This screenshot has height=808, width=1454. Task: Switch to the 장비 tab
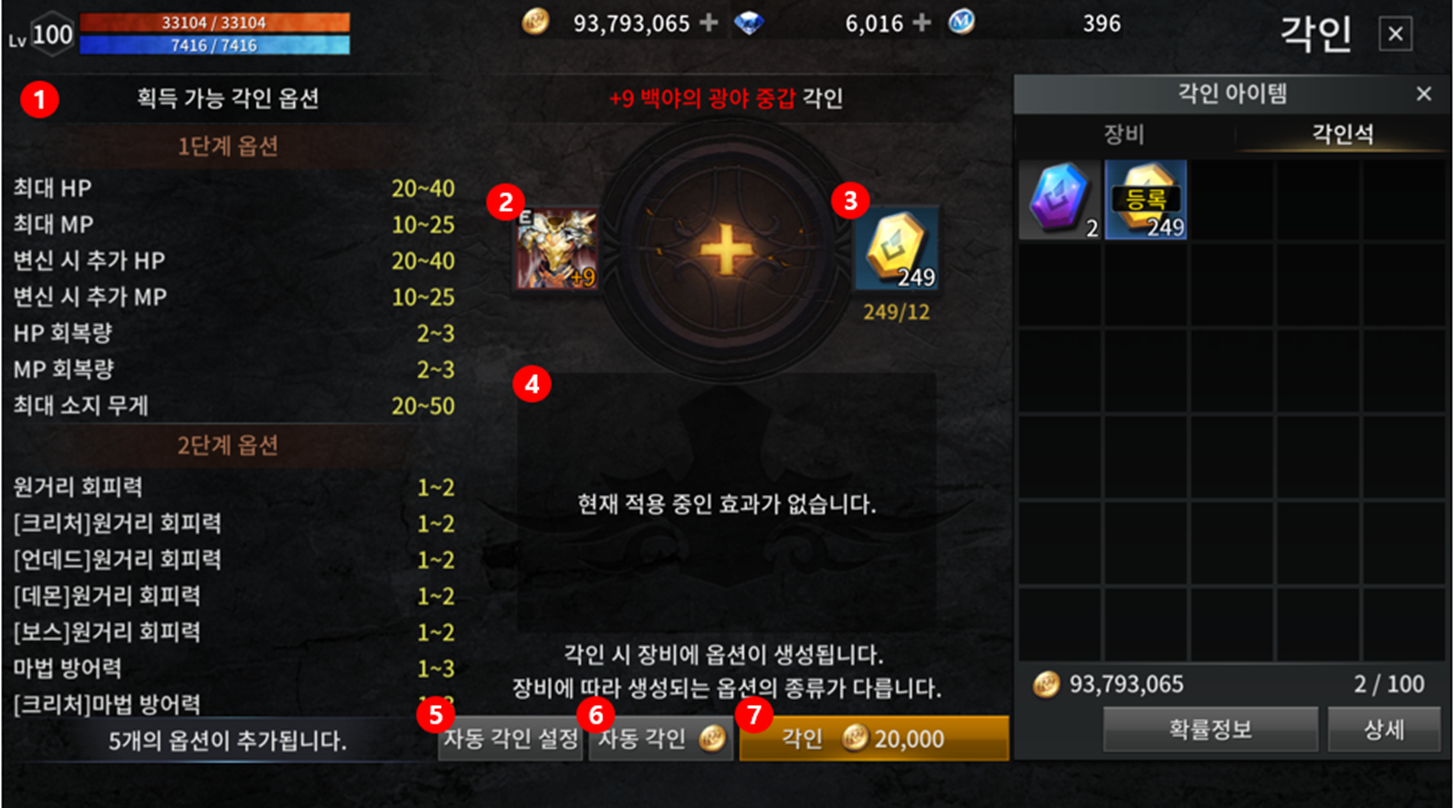click(1125, 135)
